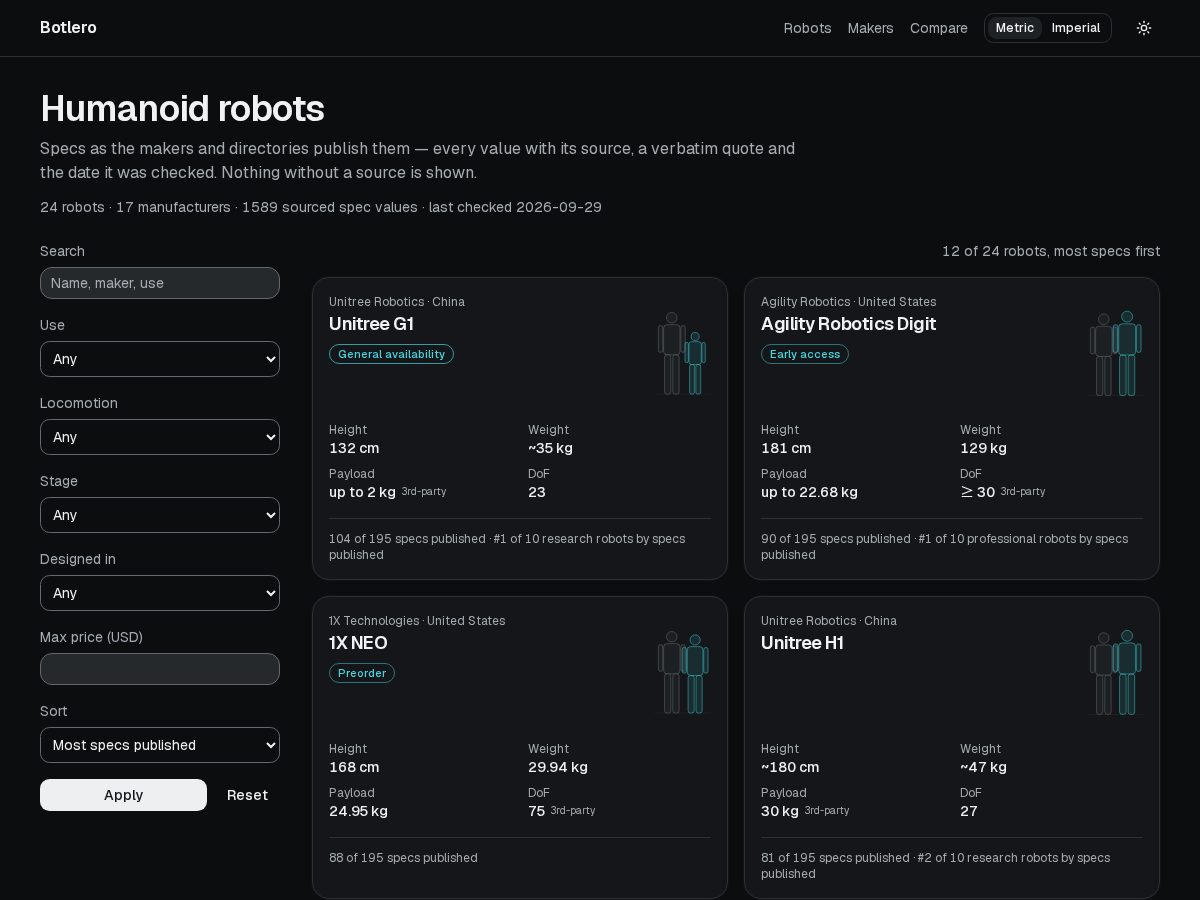The height and width of the screenshot is (900, 1200).
Task: Open the Stage dropdown
Action: (x=160, y=515)
